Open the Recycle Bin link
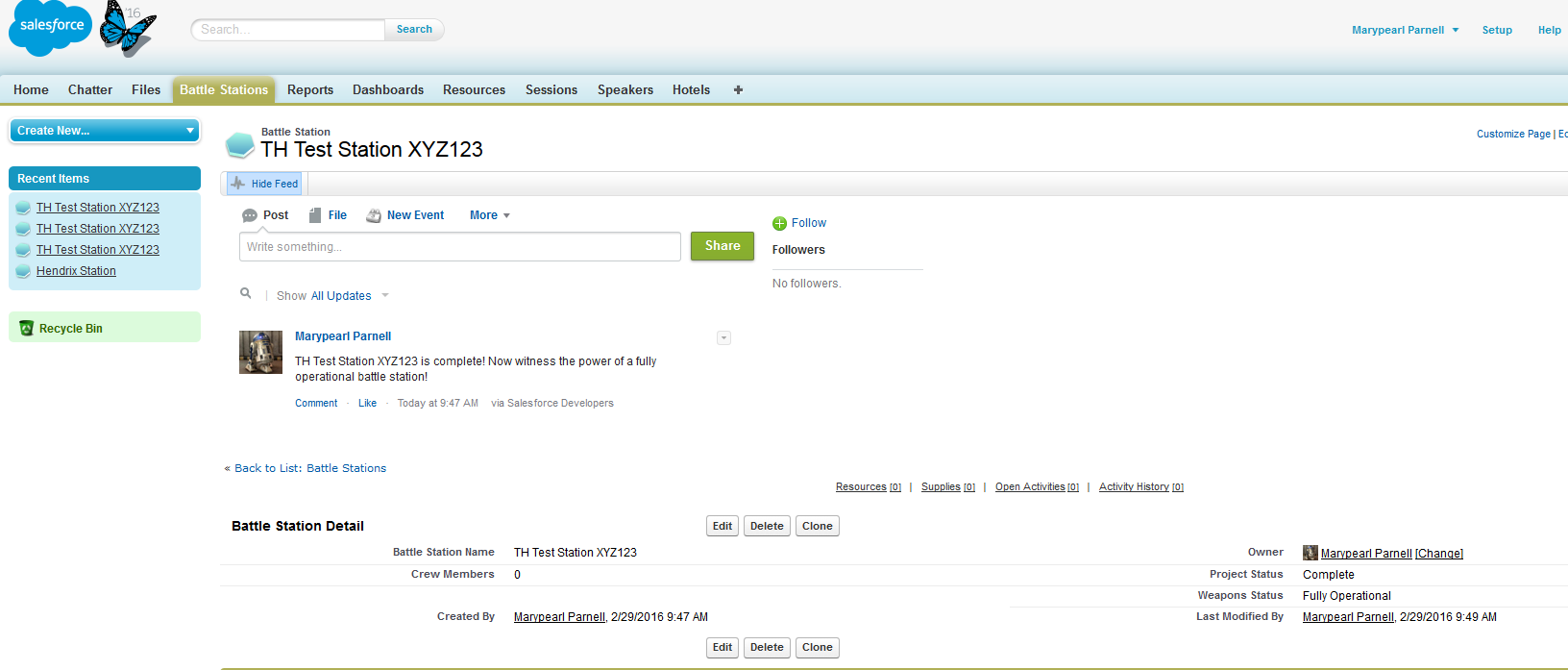 71,329
